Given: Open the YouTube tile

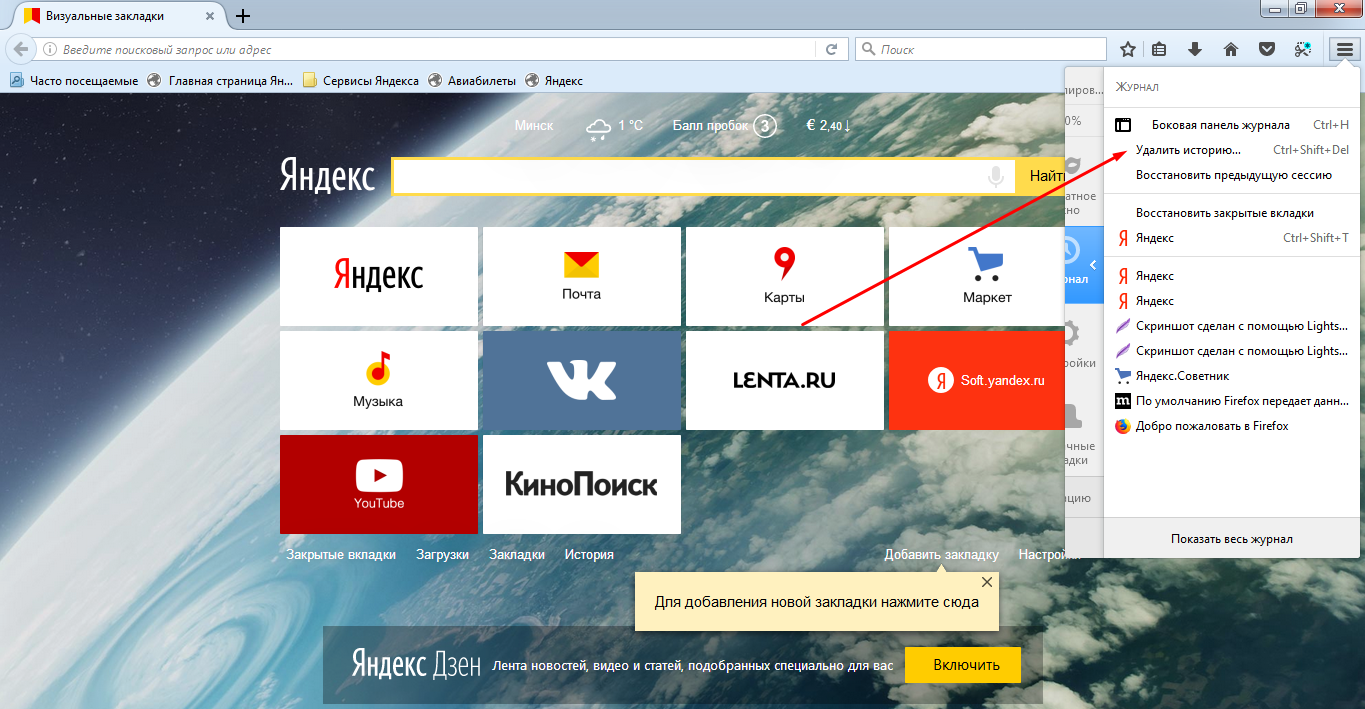Looking at the screenshot, I should (379, 484).
